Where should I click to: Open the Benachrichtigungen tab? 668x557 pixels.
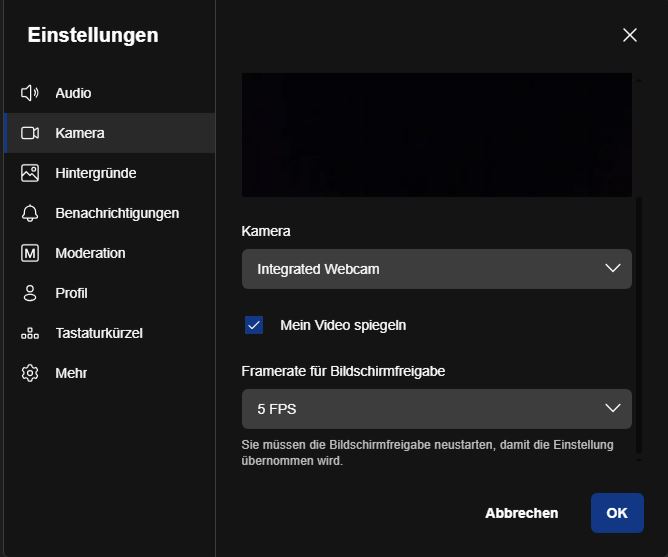pyautogui.click(x=109, y=213)
